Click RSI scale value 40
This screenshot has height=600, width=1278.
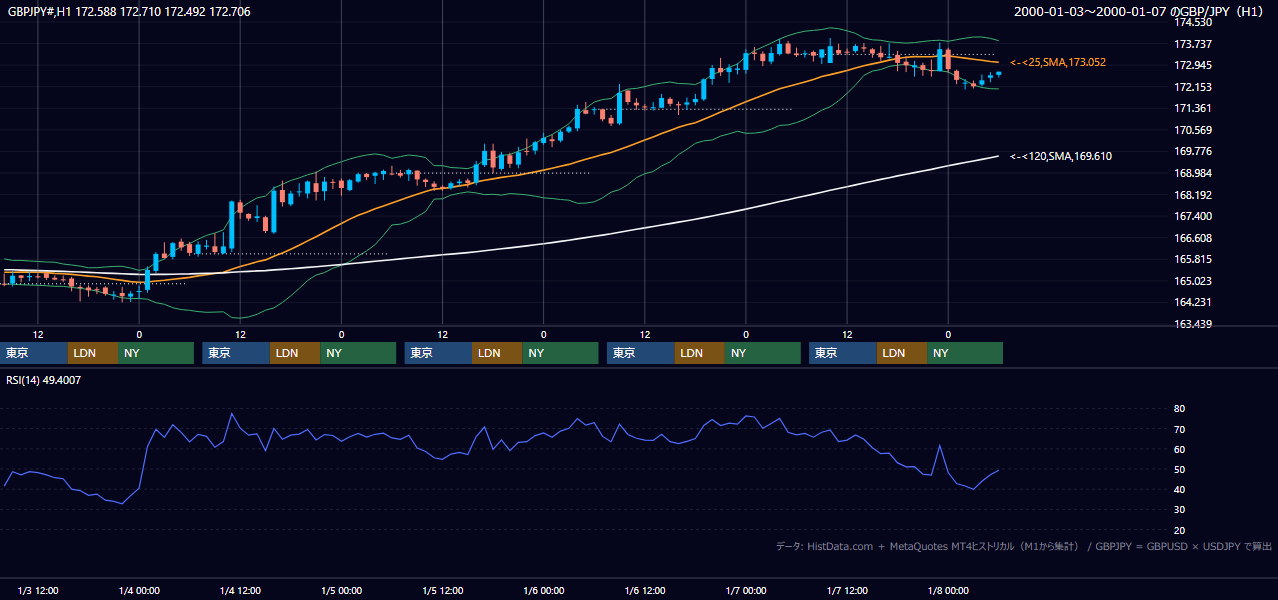point(1179,489)
